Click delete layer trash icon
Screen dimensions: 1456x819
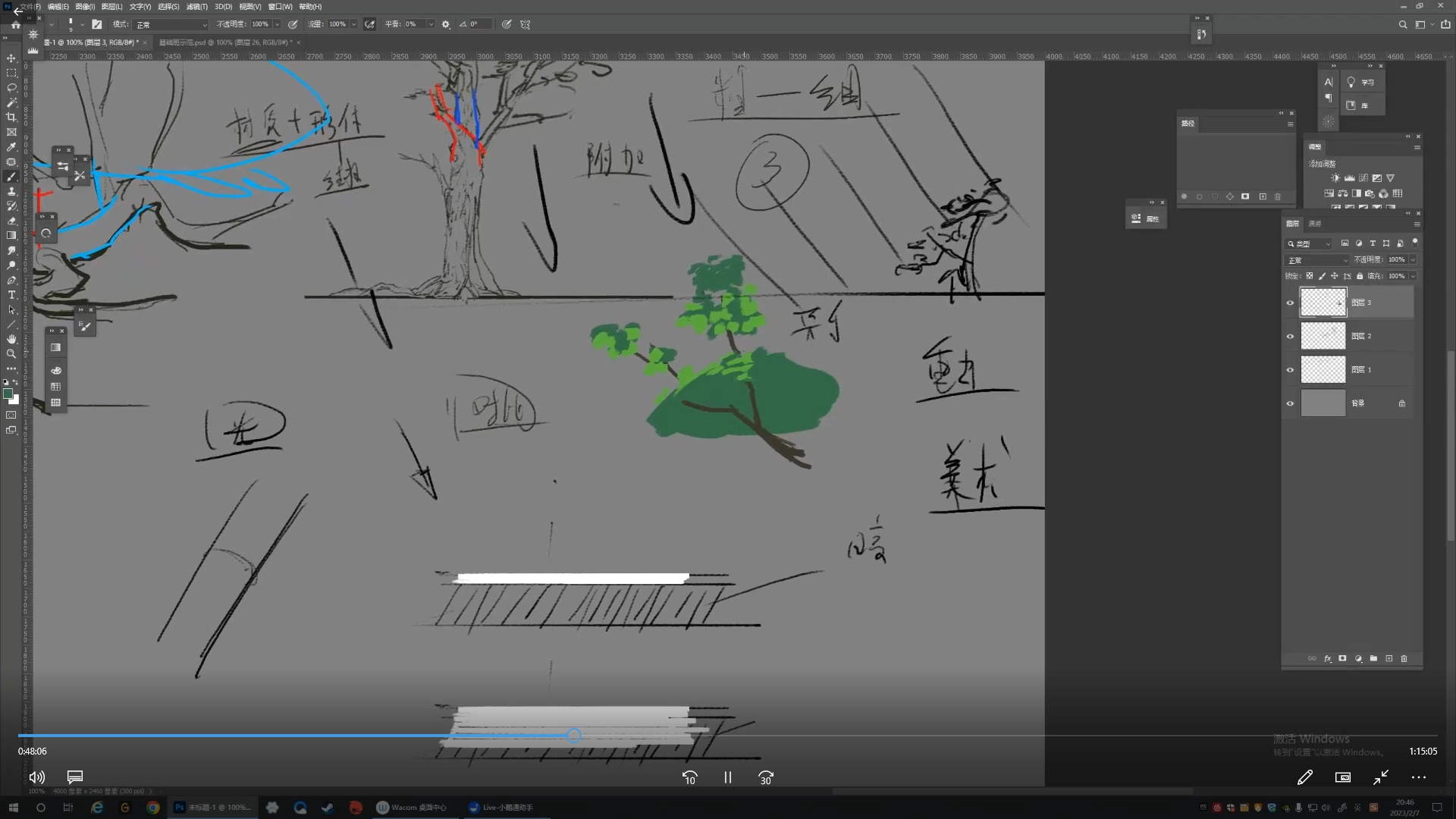1404,659
